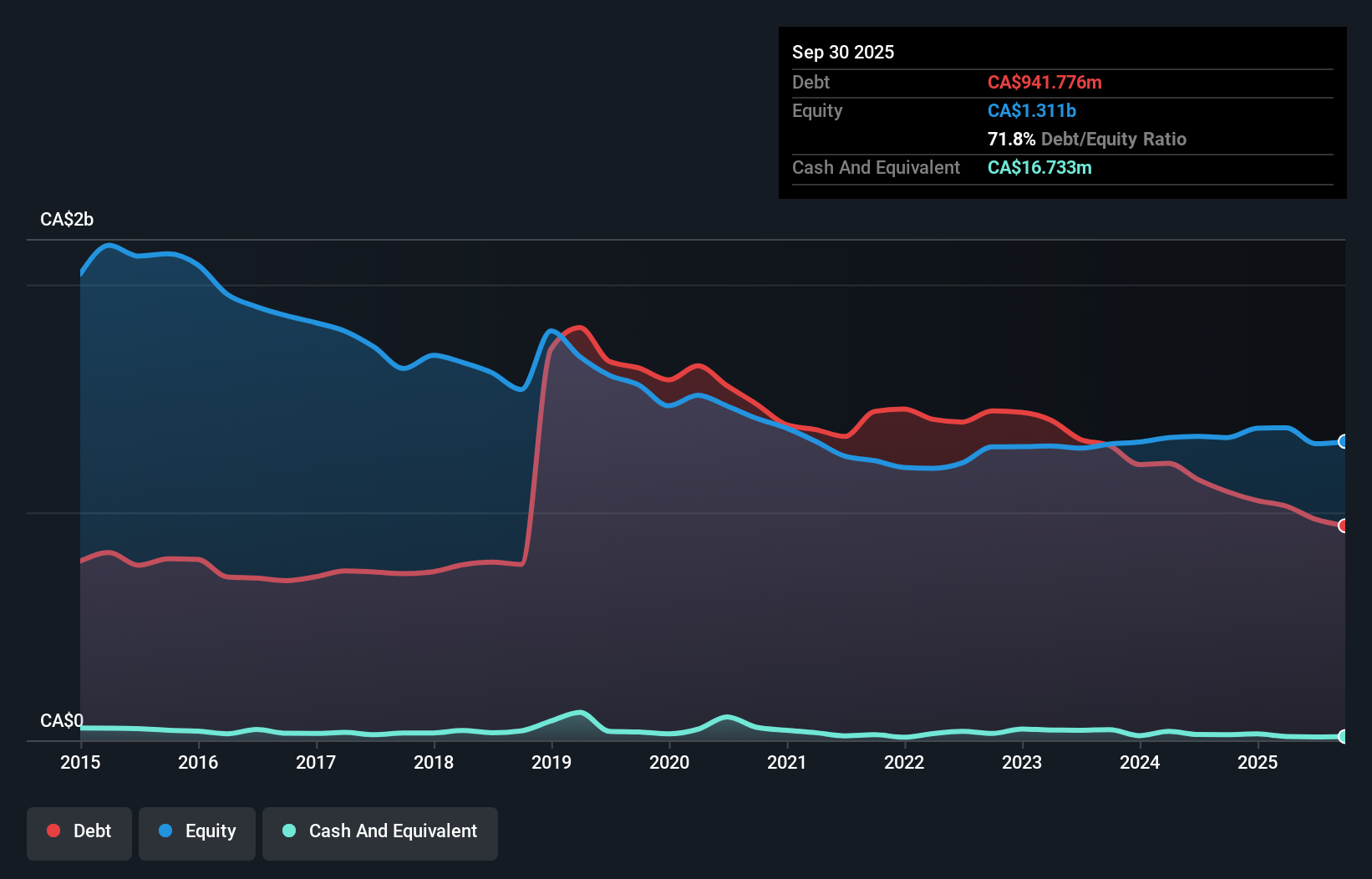Click the CA$1.311b Equity value
The image size is (1372, 879).
[x=1031, y=110]
